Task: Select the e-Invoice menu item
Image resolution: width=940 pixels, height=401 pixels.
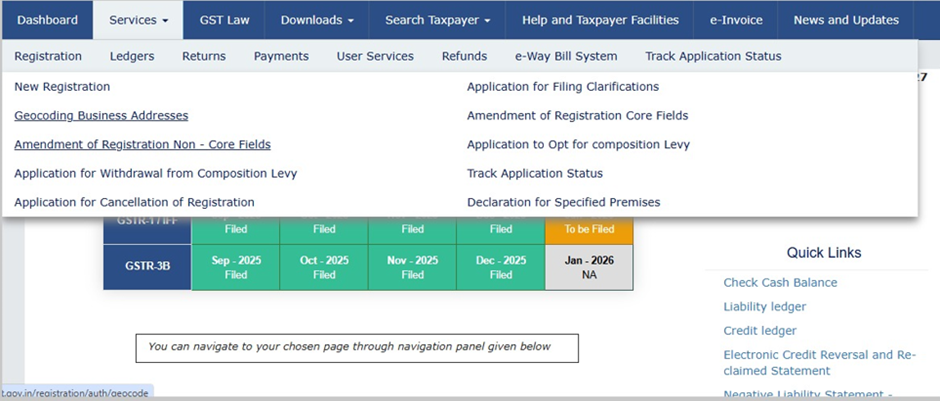Action: pyautogui.click(x=737, y=20)
